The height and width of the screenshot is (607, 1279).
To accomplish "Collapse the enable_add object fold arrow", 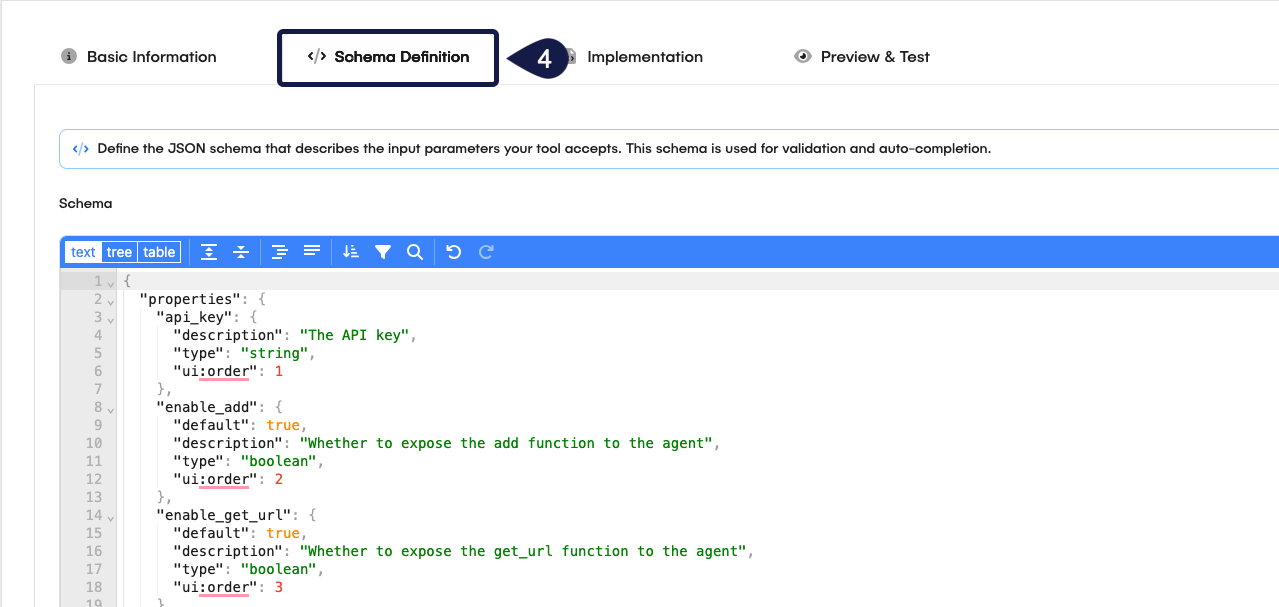I will [x=112, y=409].
